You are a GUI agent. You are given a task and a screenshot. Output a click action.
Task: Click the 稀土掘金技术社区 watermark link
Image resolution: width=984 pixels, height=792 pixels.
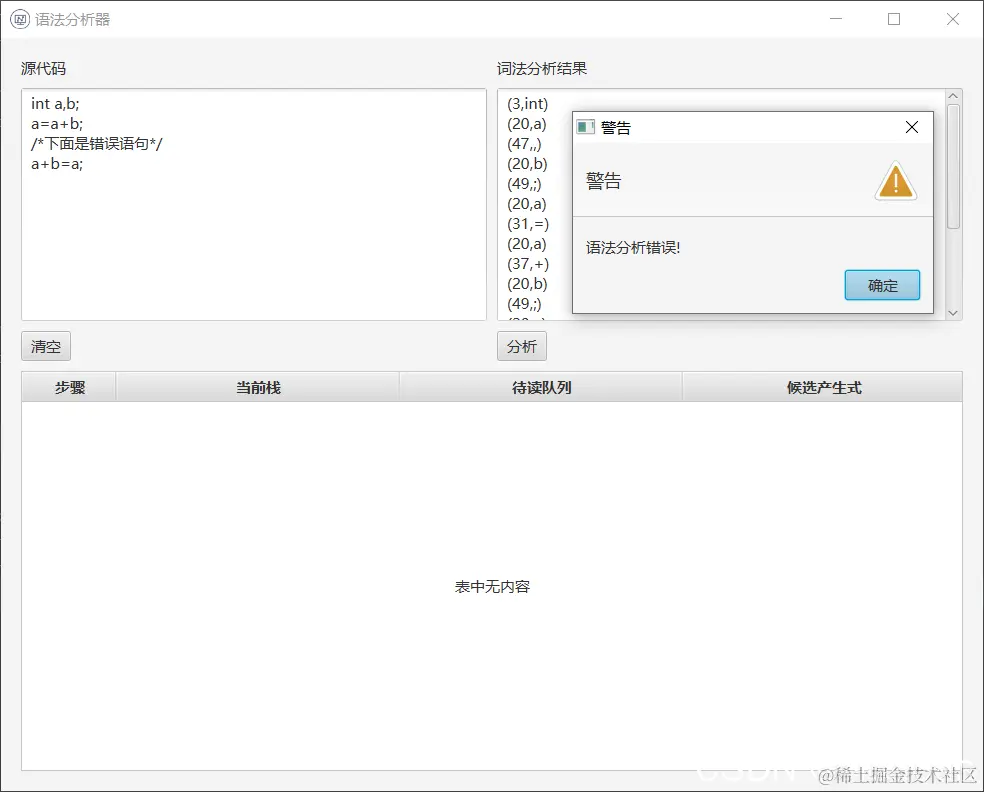pyautogui.click(x=895, y=775)
